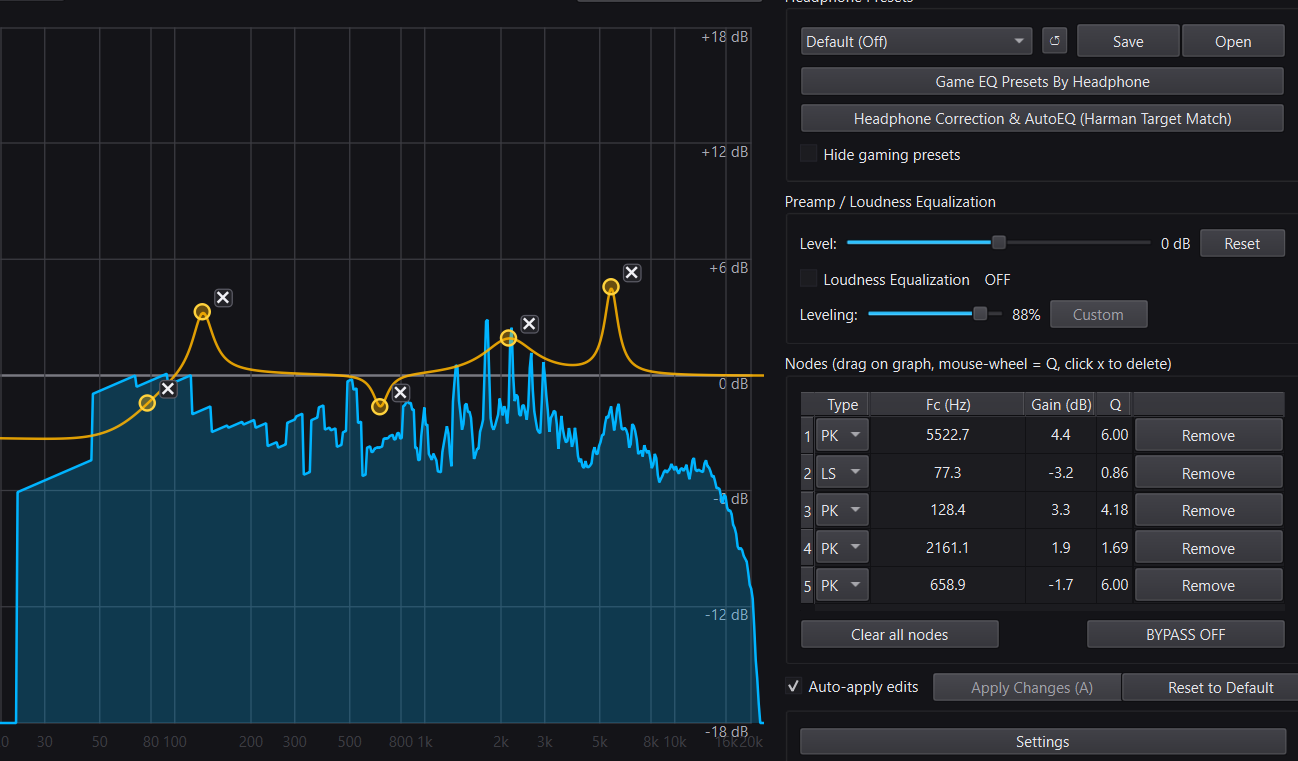Click the preamp Level slider handle
This screenshot has width=1298, height=761.
pyautogui.click(x=998, y=242)
